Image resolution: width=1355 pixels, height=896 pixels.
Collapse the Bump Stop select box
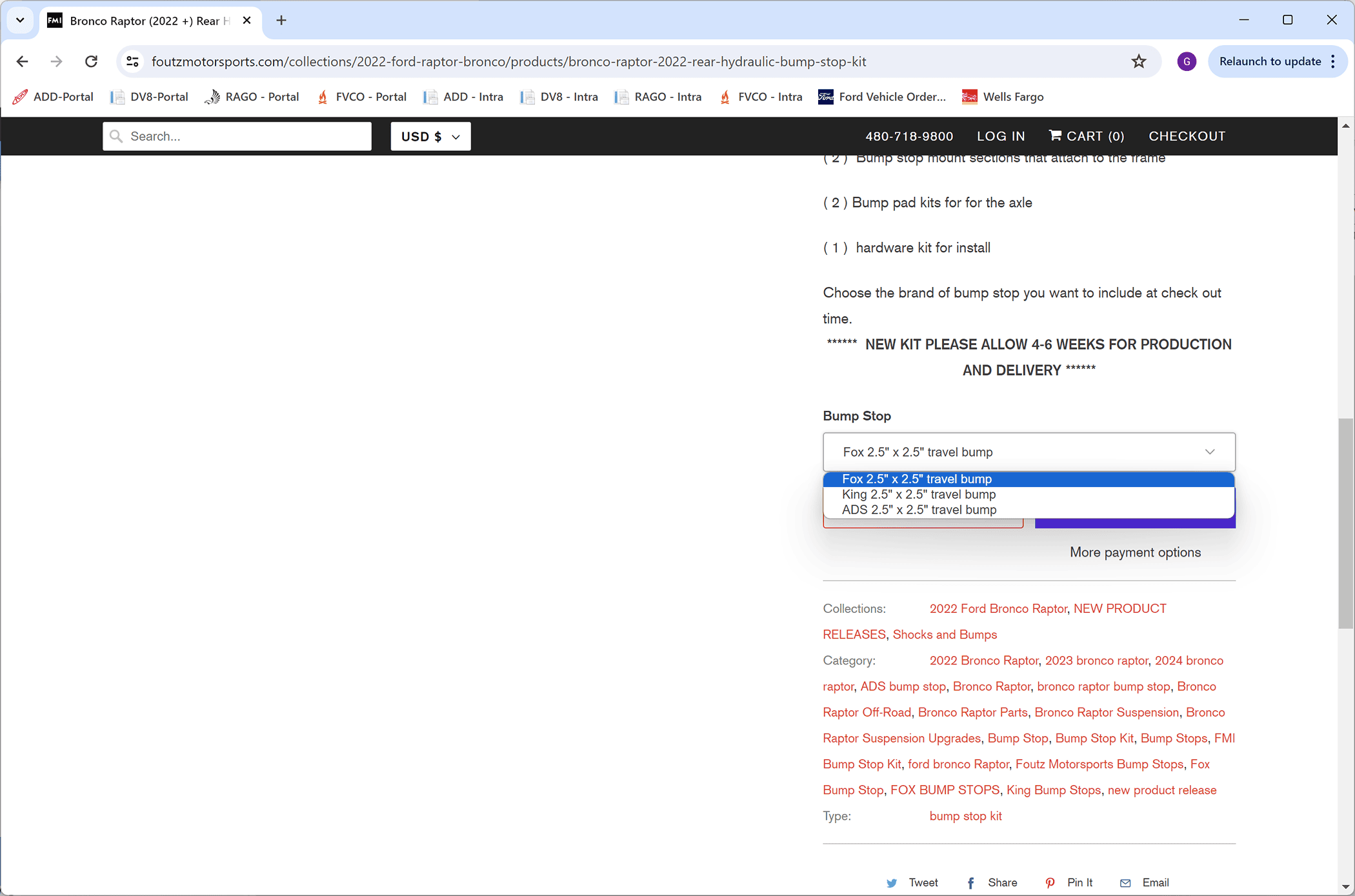[x=1029, y=452]
